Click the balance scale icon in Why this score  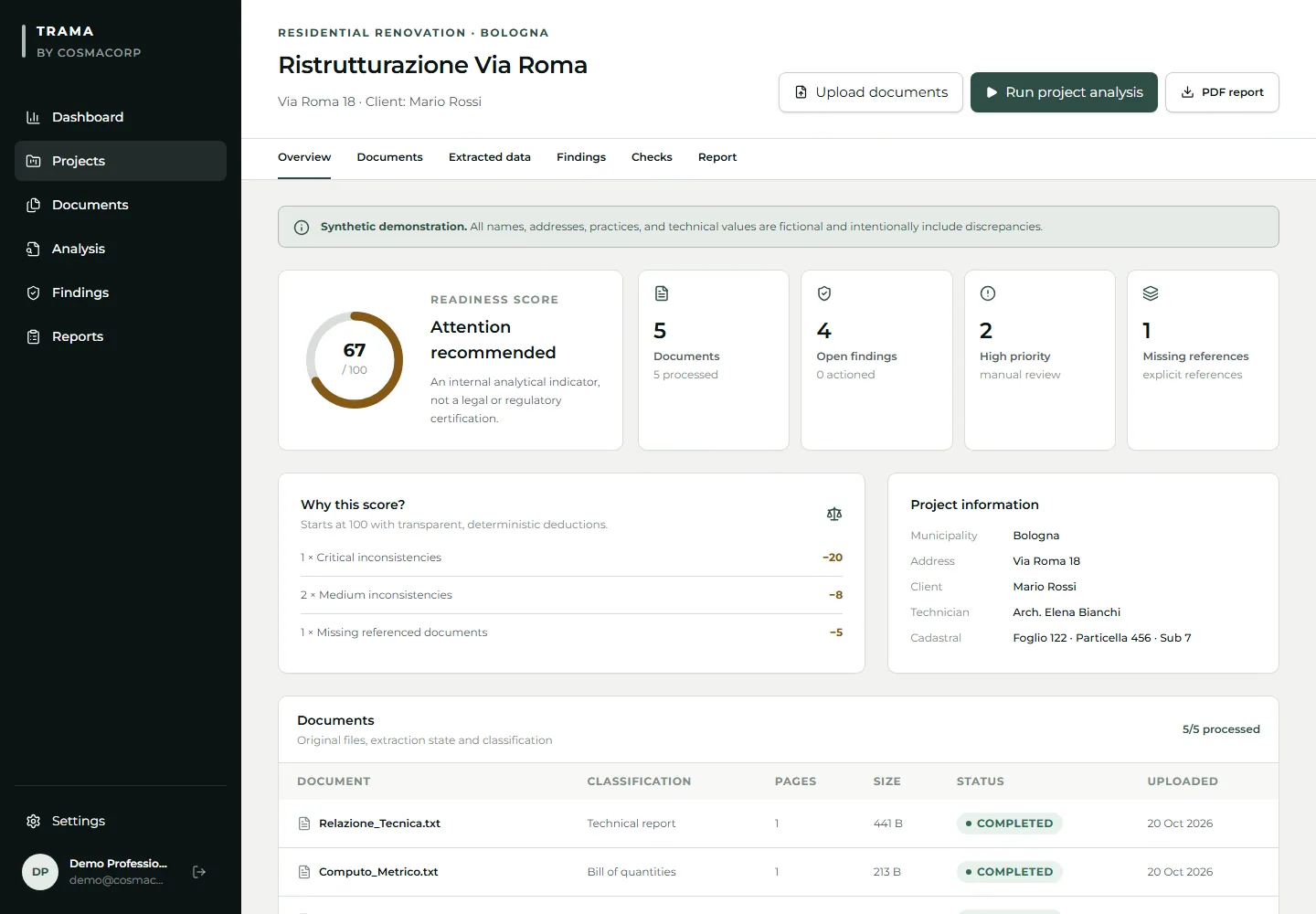pos(834,514)
